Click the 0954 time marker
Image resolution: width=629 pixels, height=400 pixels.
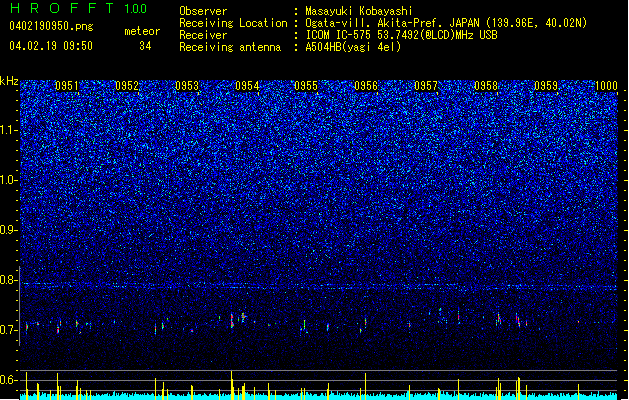click(247, 86)
